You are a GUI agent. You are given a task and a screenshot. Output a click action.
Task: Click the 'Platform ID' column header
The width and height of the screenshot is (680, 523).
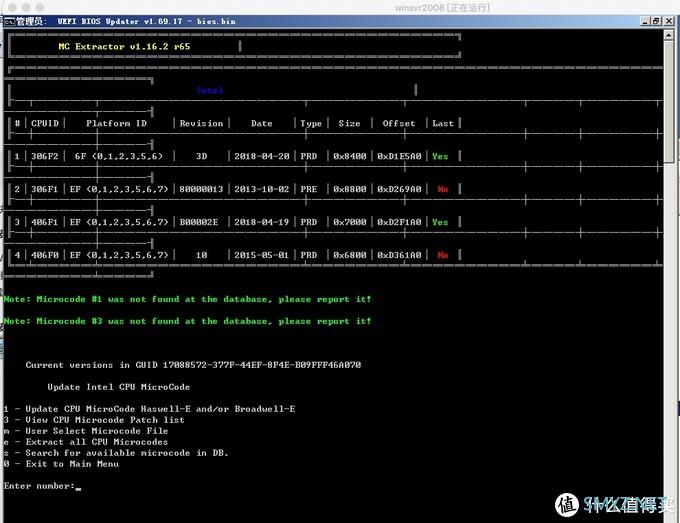pos(116,123)
